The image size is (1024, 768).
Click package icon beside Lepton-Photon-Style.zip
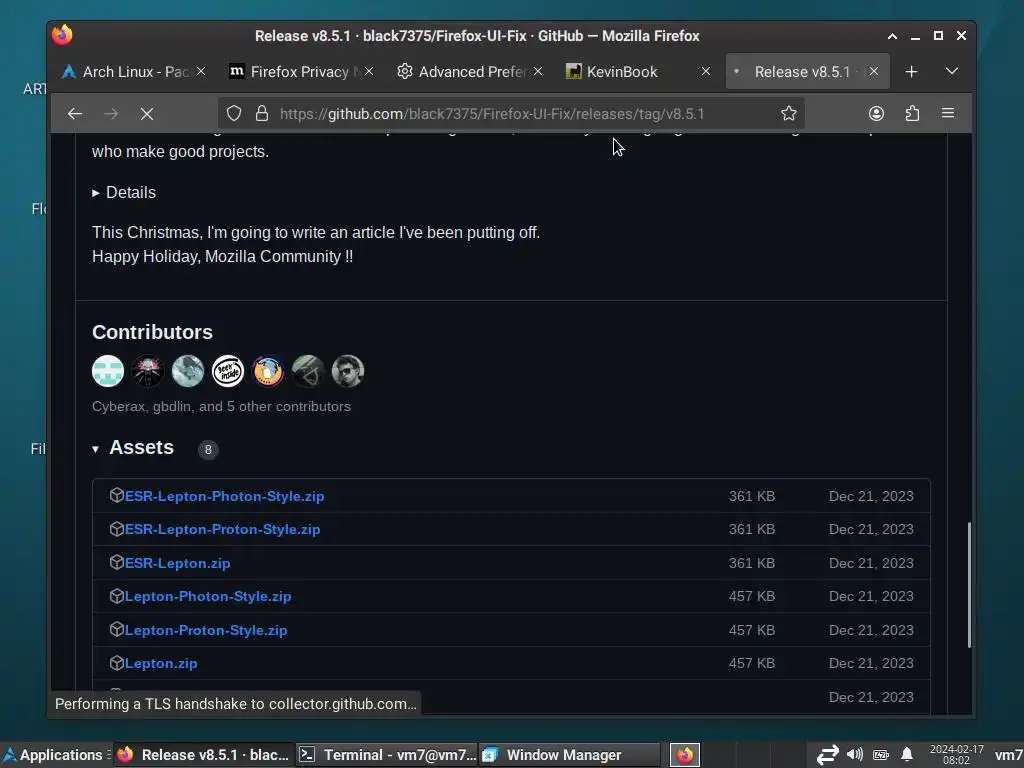tap(117, 596)
